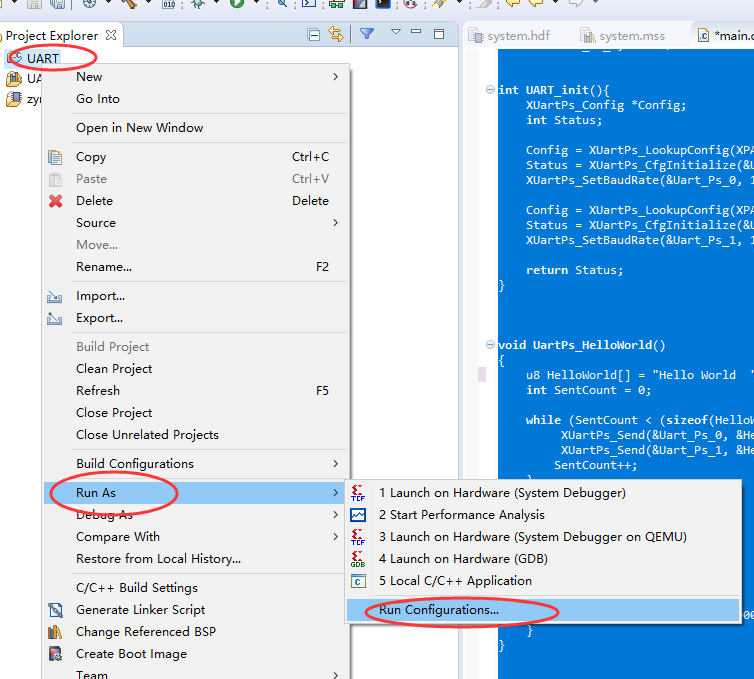Select the Run As menu entry
Screen dimensions: 754x679
tap(195, 493)
